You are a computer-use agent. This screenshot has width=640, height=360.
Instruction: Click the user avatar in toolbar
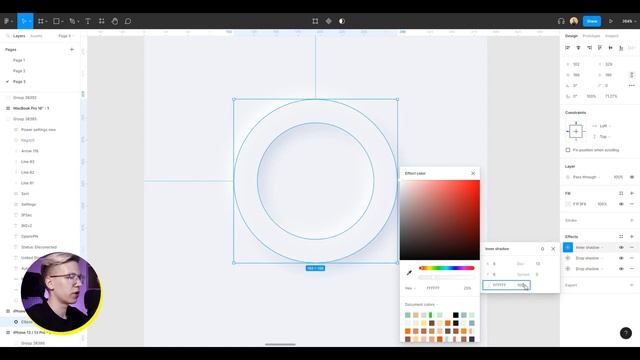pyautogui.click(x=574, y=21)
